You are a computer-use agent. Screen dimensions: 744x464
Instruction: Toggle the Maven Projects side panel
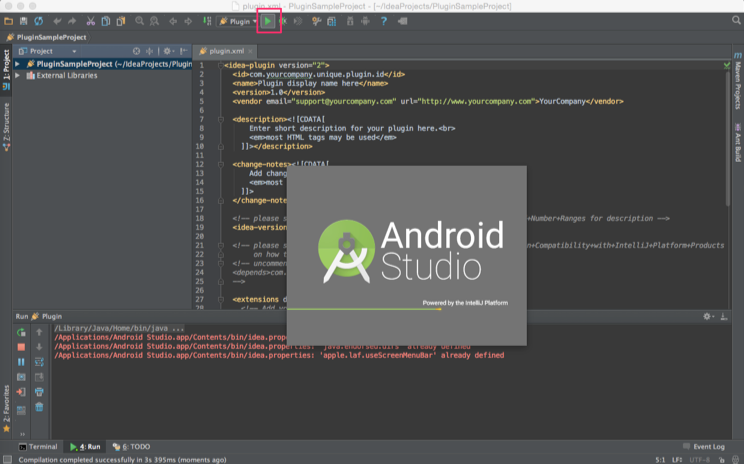click(x=738, y=81)
